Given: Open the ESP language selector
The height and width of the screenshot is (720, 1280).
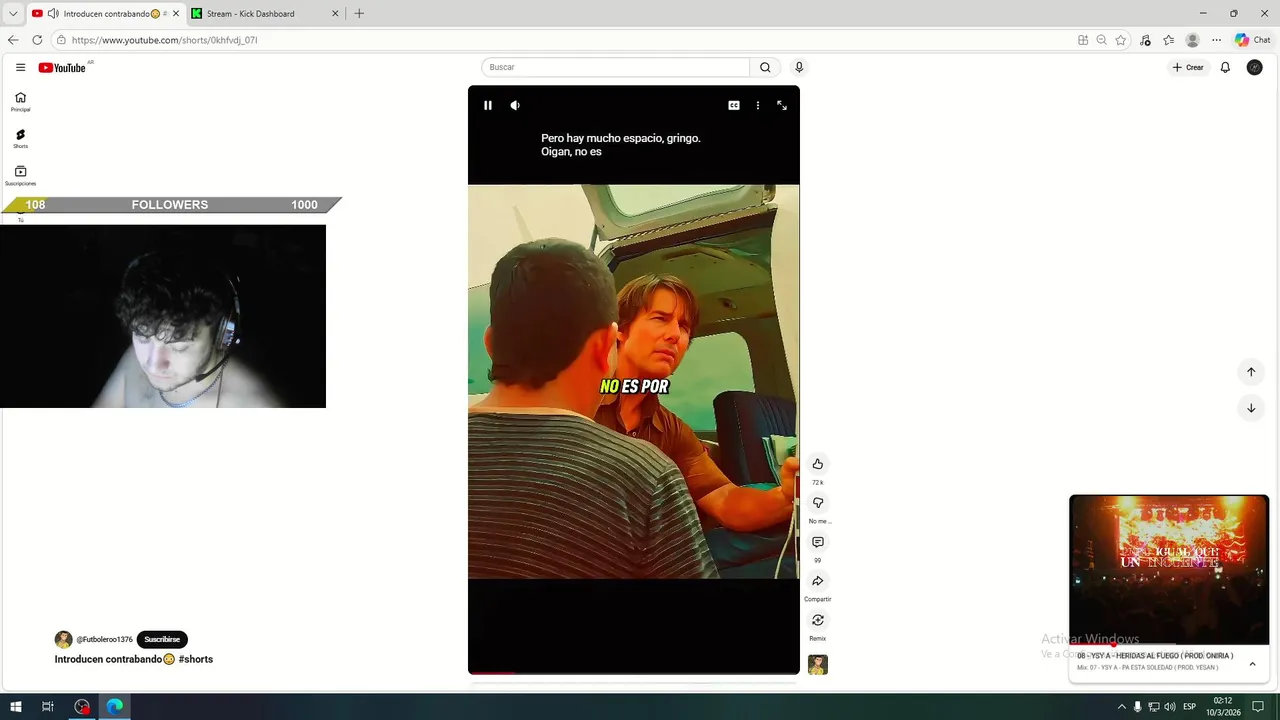Looking at the screenshot, I should pos(1190,707).
